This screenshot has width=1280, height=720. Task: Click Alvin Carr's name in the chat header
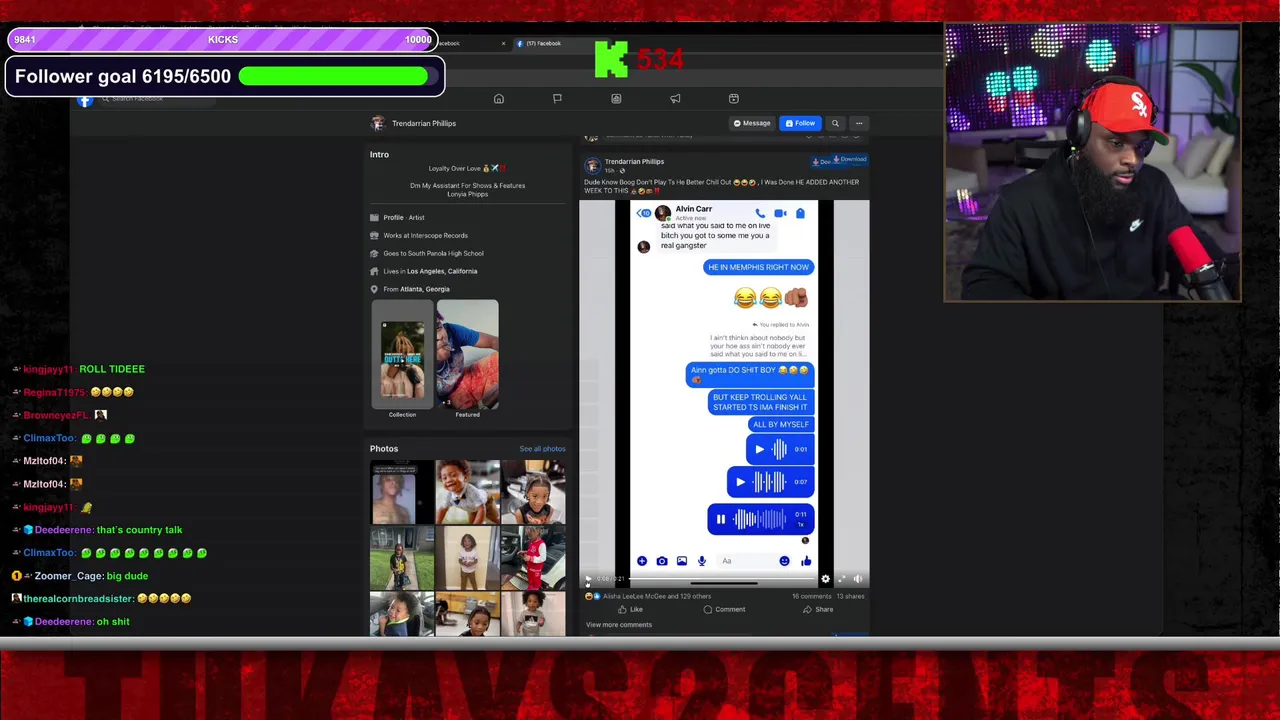click(694, 209)
